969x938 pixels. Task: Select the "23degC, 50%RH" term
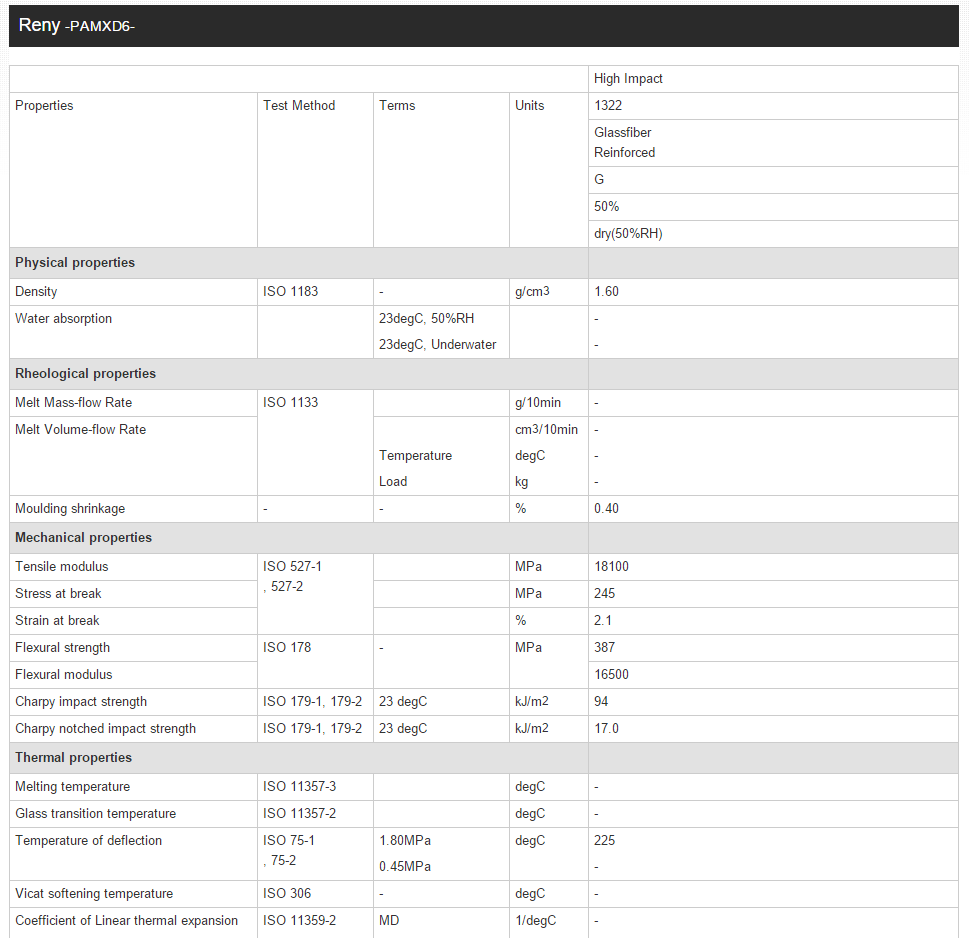click(x=426, y=319)
